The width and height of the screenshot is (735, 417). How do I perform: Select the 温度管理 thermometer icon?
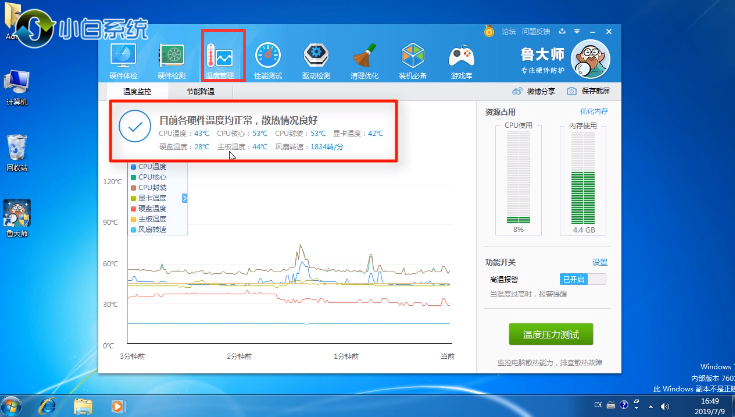click(x=222, y=58)
